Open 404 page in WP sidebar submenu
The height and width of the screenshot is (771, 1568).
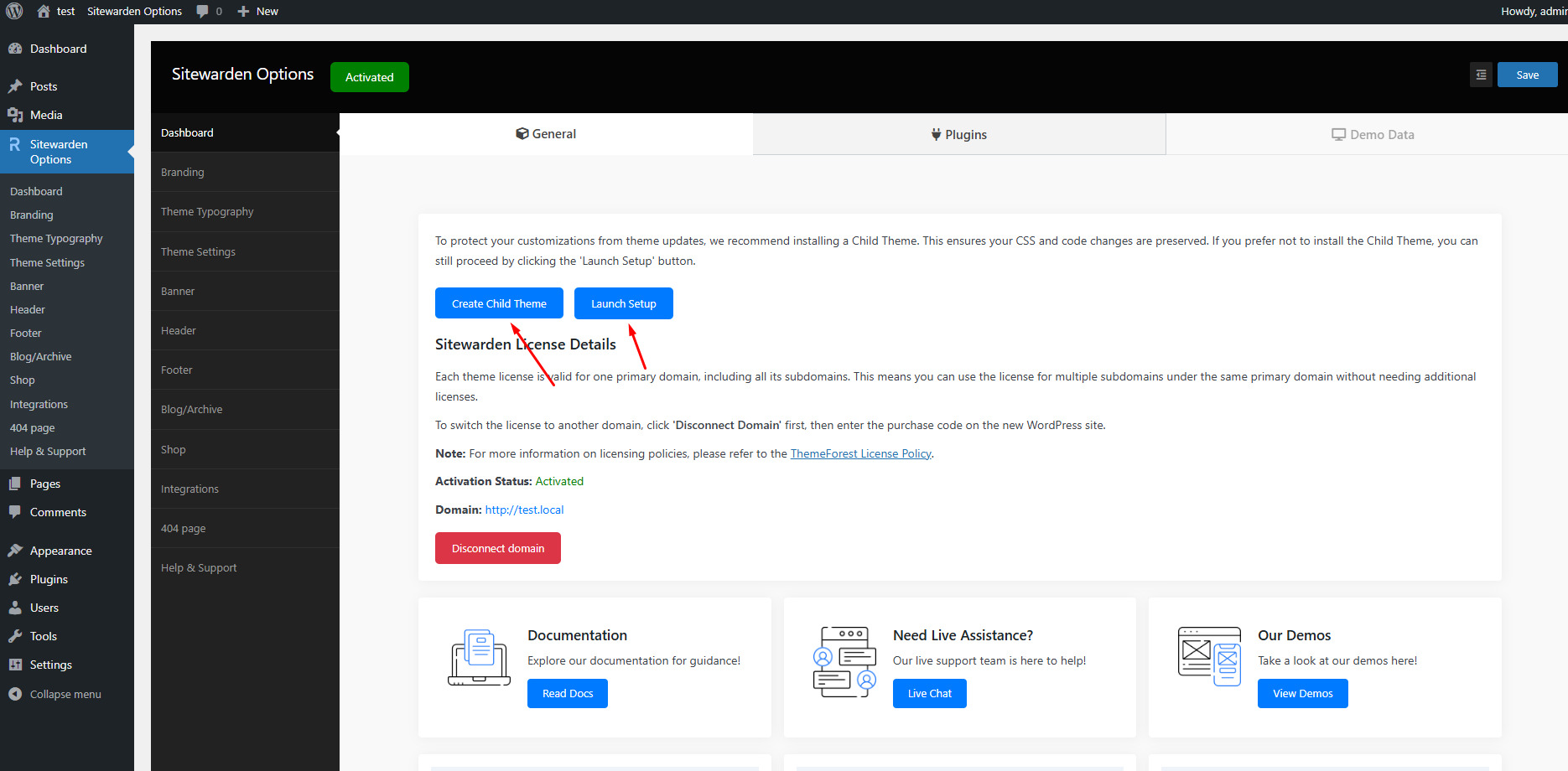33,427
